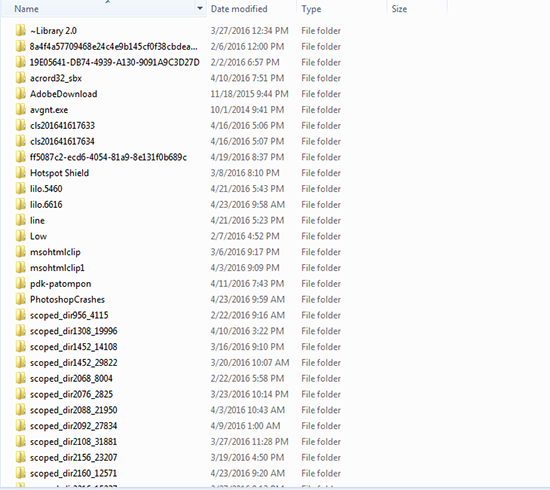The height and width of the screenshot is (490, 550).
Task: Select the lilo.6616 folder name
Action: coord(46,204)
